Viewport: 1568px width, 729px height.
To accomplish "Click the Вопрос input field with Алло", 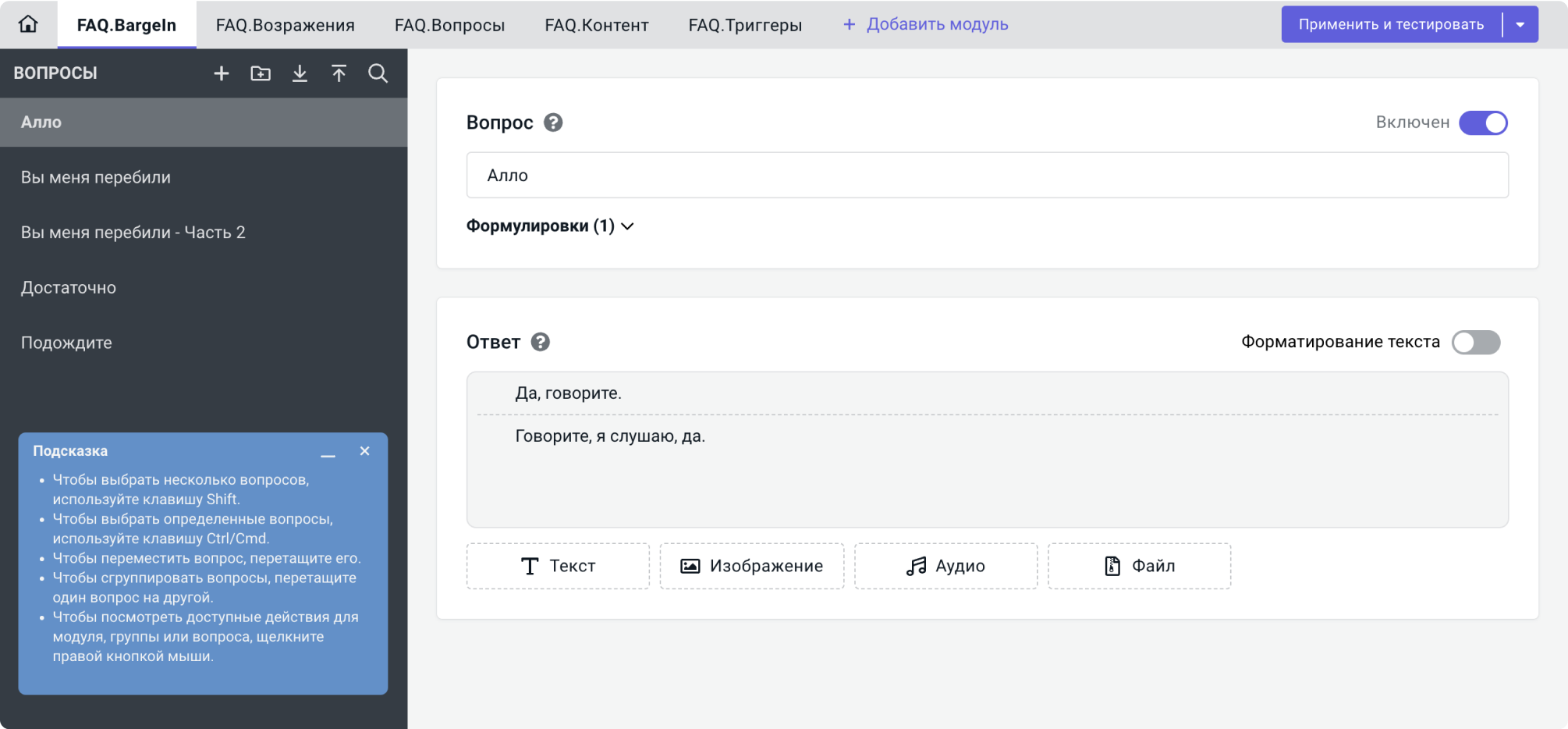I will point(987,175).
